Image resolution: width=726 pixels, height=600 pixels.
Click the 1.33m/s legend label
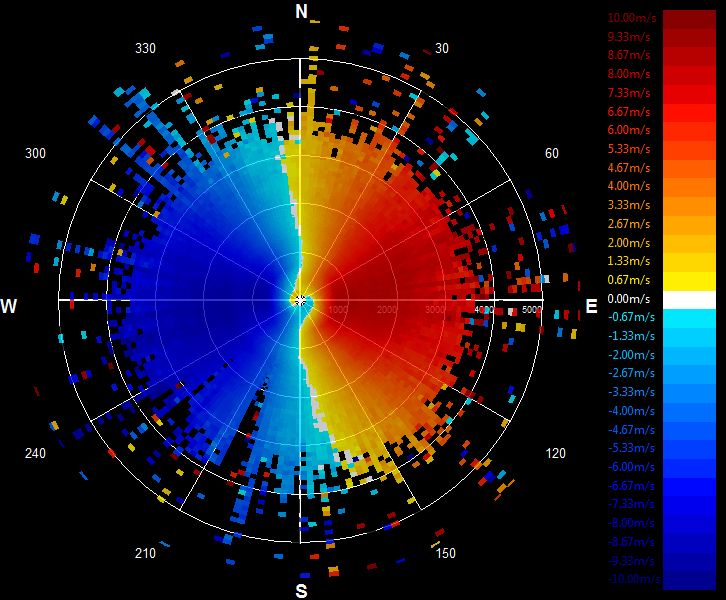point(629,261)
